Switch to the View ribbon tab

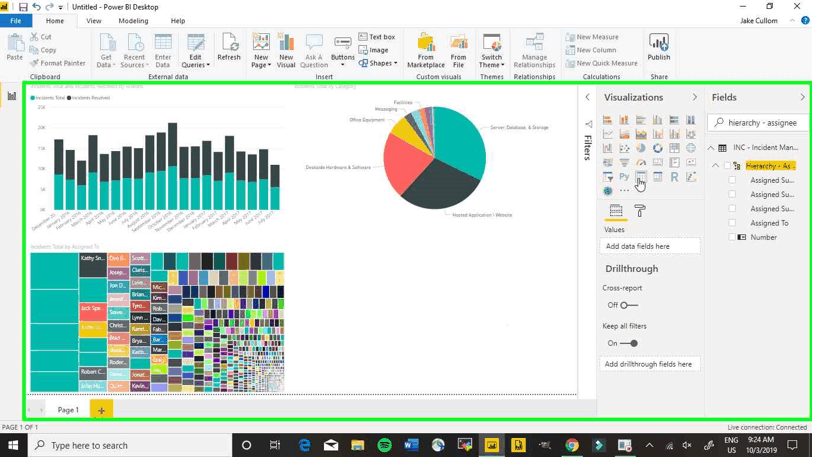click(93, 21)
